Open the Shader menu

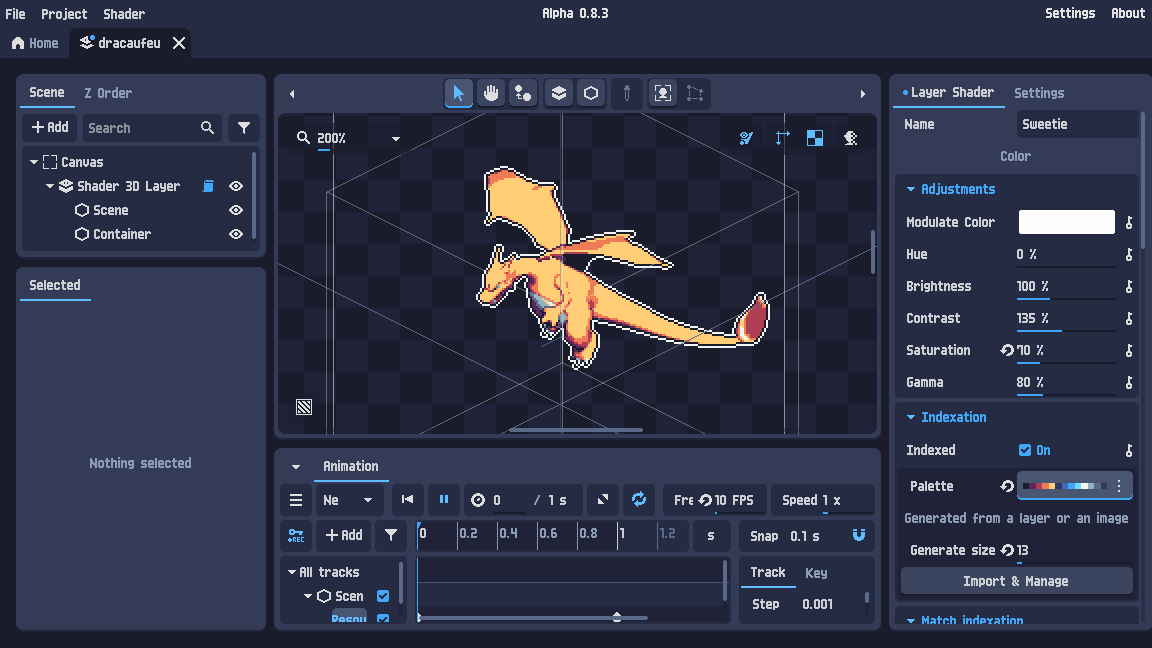pos(123,14)
